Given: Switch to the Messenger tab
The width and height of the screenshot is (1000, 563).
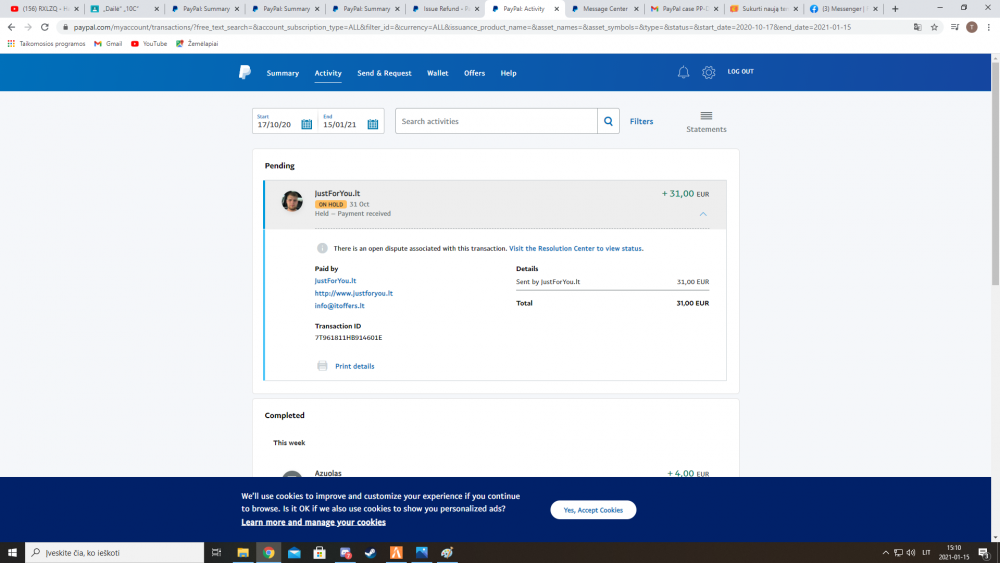Looking at the screenshot, I should click(x=843, y=9).
